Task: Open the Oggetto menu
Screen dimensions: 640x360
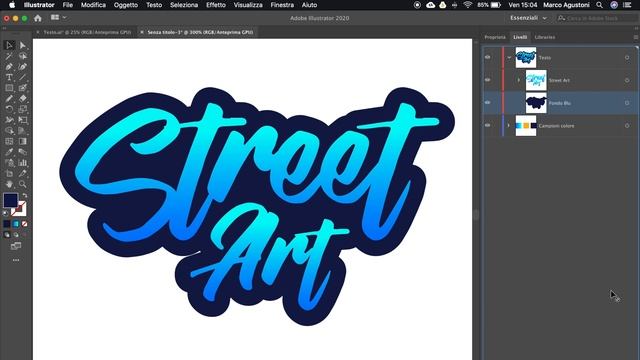Action: (x=126, y=5)
